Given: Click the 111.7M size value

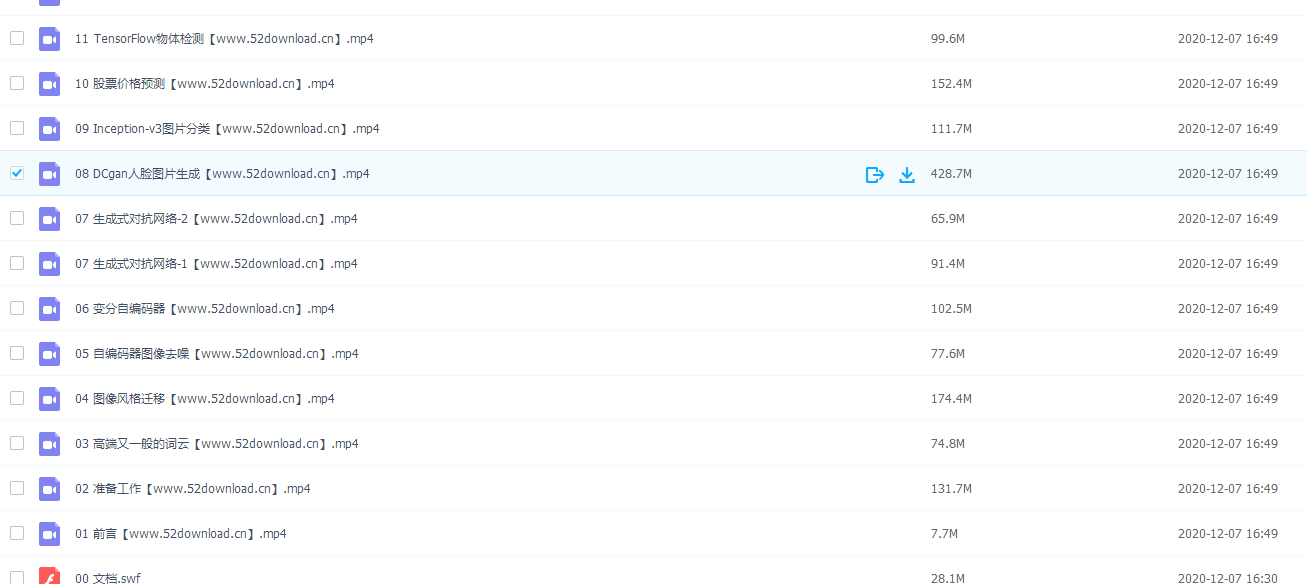Looking at the screenshot, I should click(951, 129).
